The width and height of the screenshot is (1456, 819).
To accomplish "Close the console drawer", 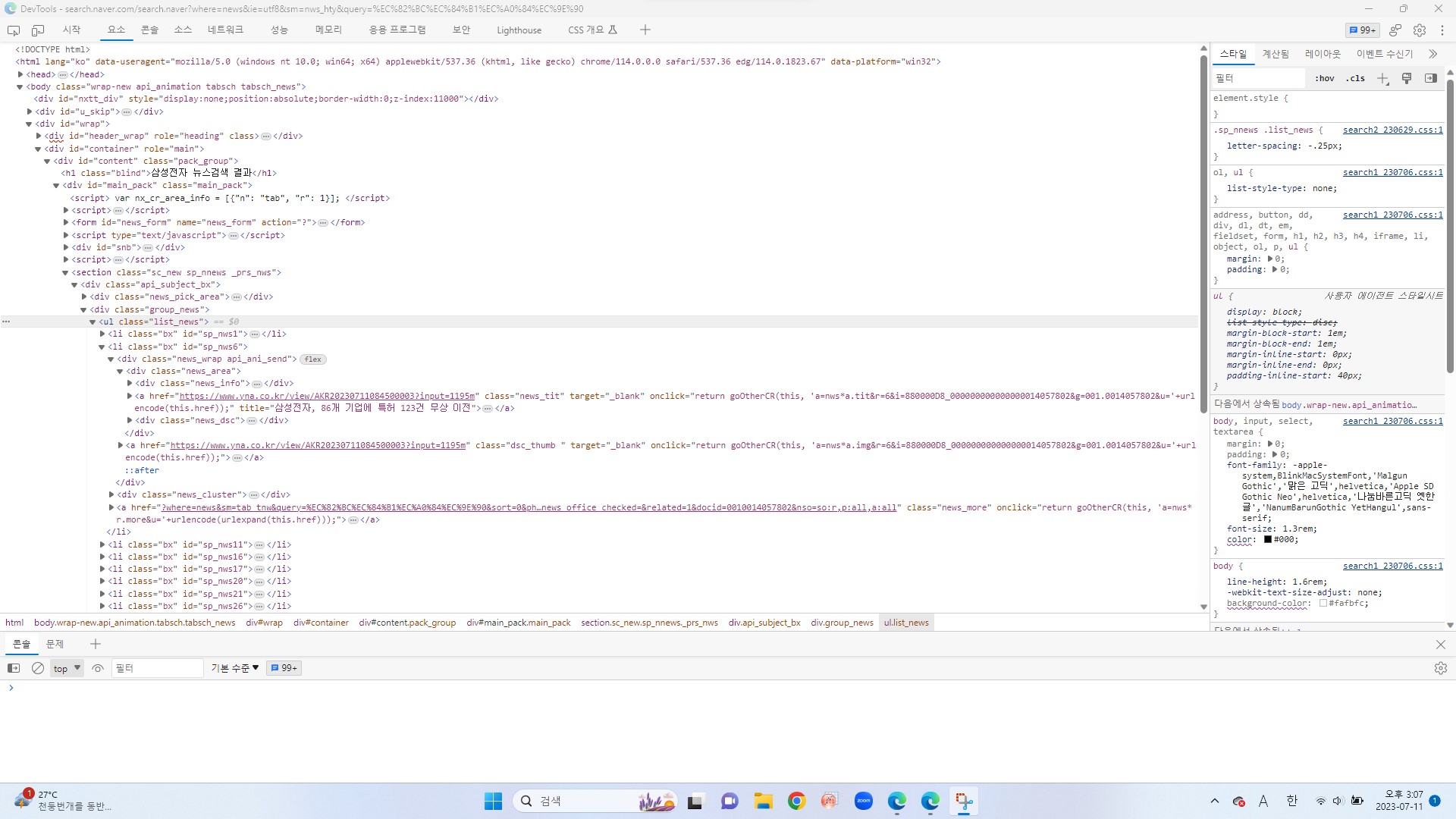I will click(1441, 645).
